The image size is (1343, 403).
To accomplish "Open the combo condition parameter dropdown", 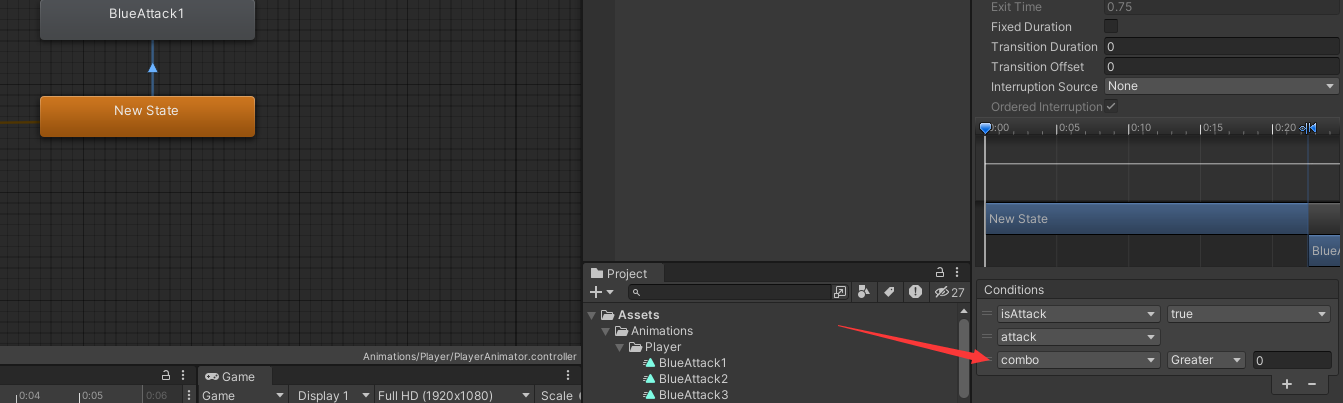I will [x=1078, y=360].
